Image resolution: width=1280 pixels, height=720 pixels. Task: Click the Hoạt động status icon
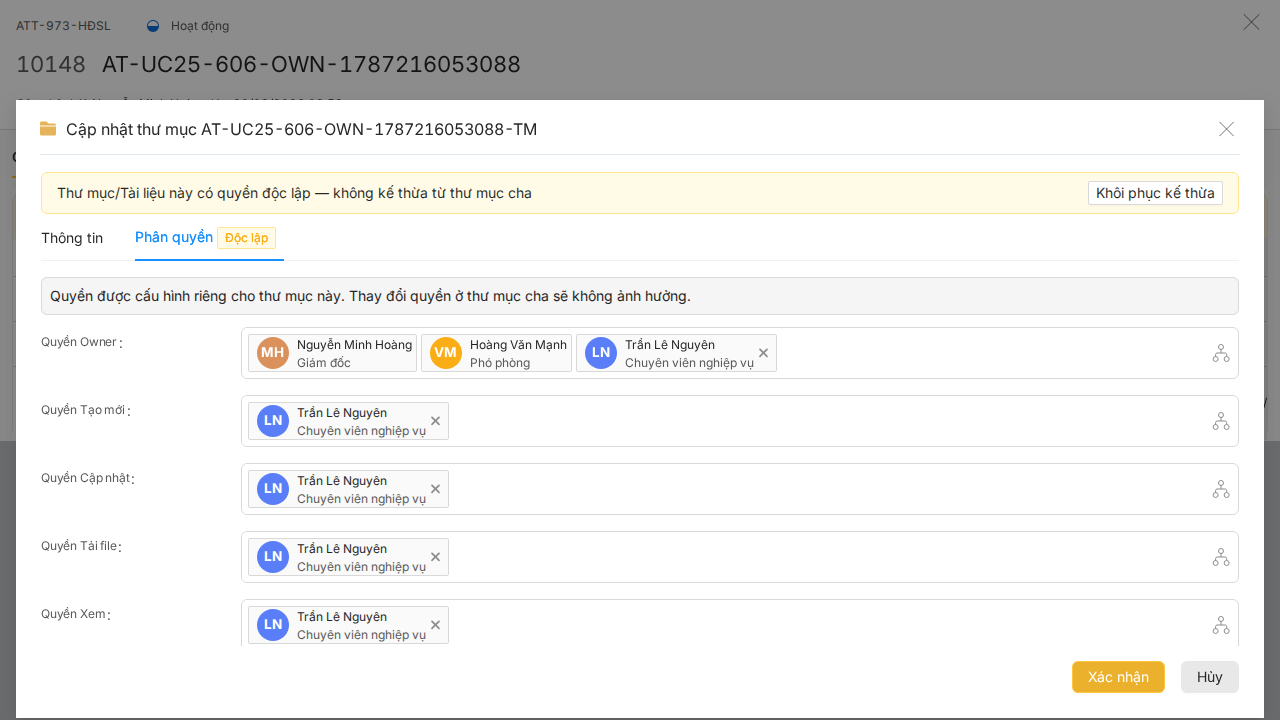pos(153,25)
